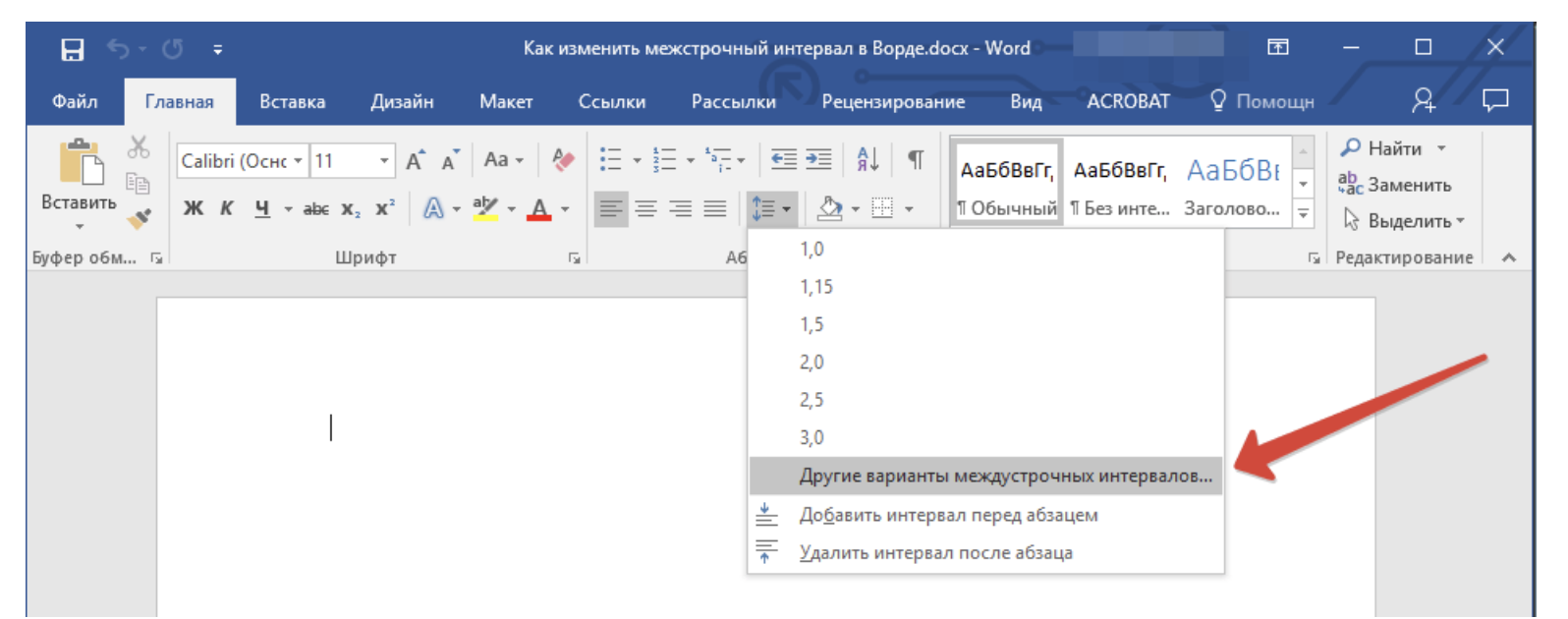Click the Grow Font size icon
The height and width of the screenshot is (619, 1568).
(x=416, y=160)
